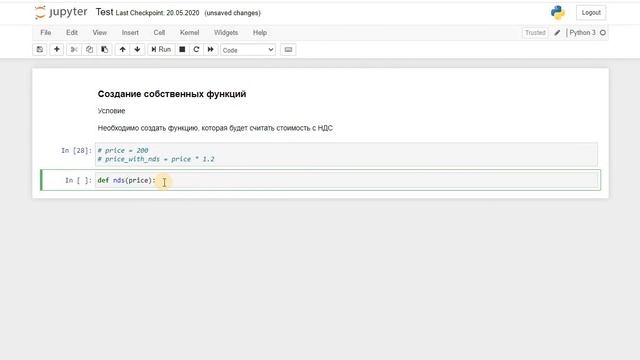Click the Необходимо создать функцию paragraph
This screenshot has width=640, height=360.
coord(215,128)
